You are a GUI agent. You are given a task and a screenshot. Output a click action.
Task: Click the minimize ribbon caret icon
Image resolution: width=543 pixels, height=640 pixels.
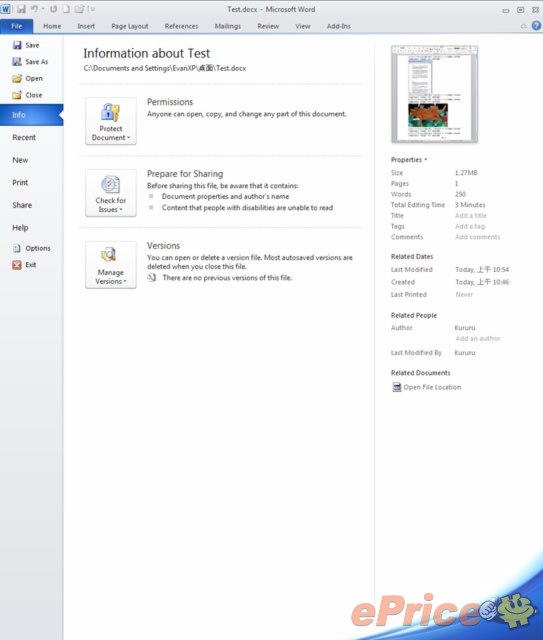523,26
